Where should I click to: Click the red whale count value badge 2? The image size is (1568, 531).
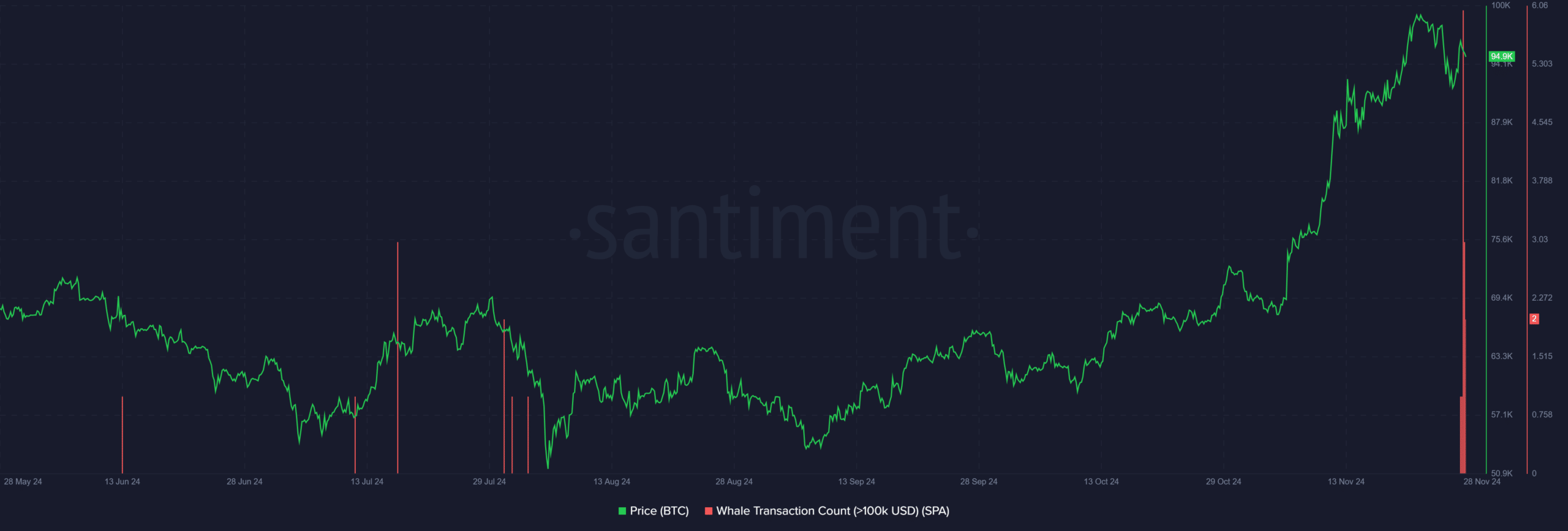(x=1534, y=318)
